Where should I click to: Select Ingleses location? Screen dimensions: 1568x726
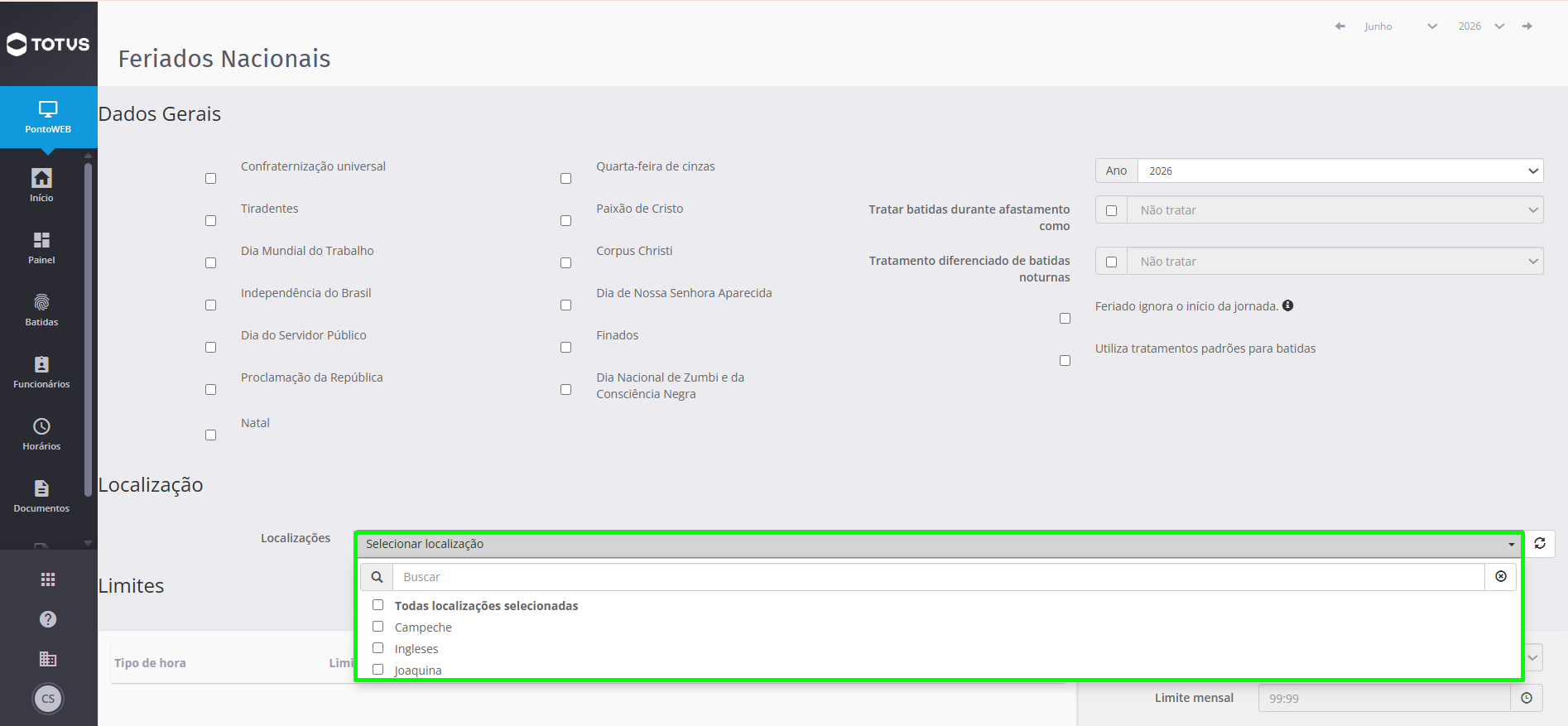tap(378, 648)
